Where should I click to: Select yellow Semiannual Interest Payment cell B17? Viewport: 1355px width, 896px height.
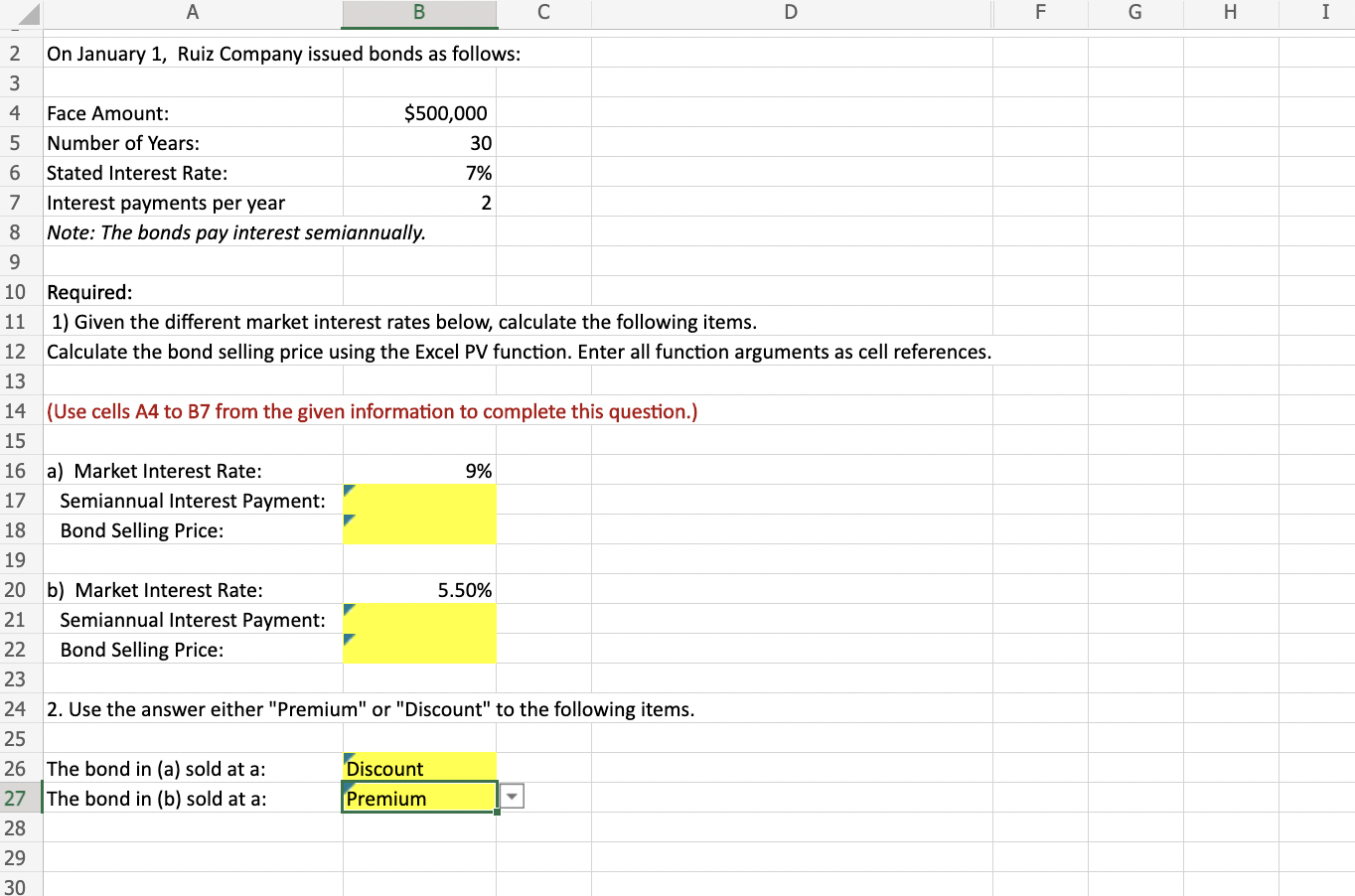tap(419, 500)
